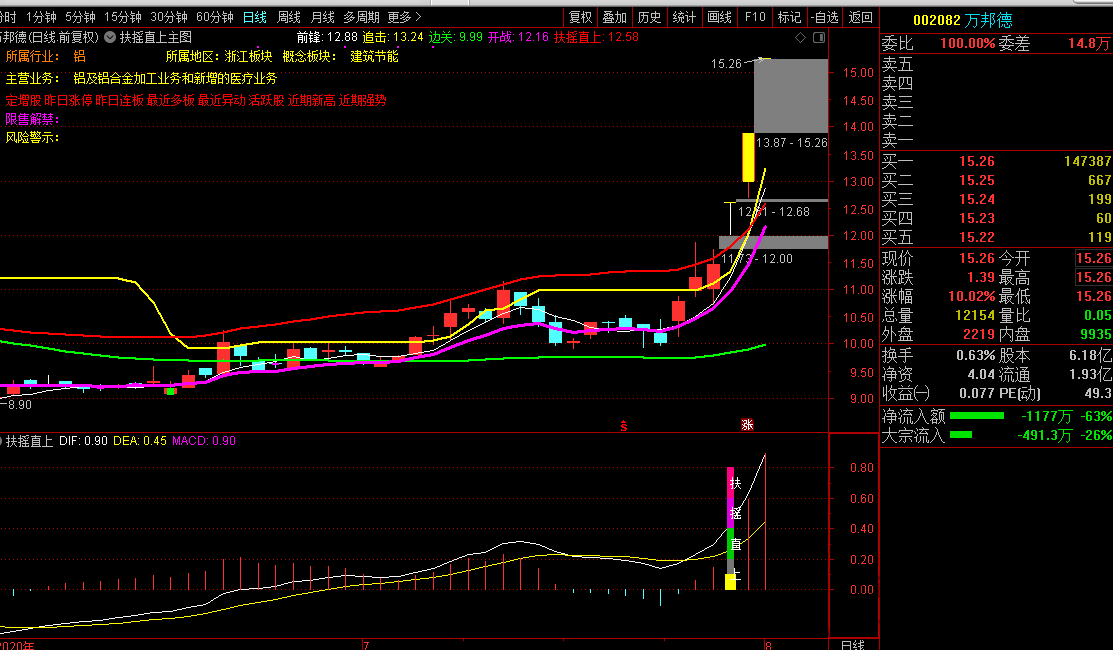Click the red 涨 marker below the candles
Image resolution: width=1113 pixels, height=650 pixels.
[747, 425]
